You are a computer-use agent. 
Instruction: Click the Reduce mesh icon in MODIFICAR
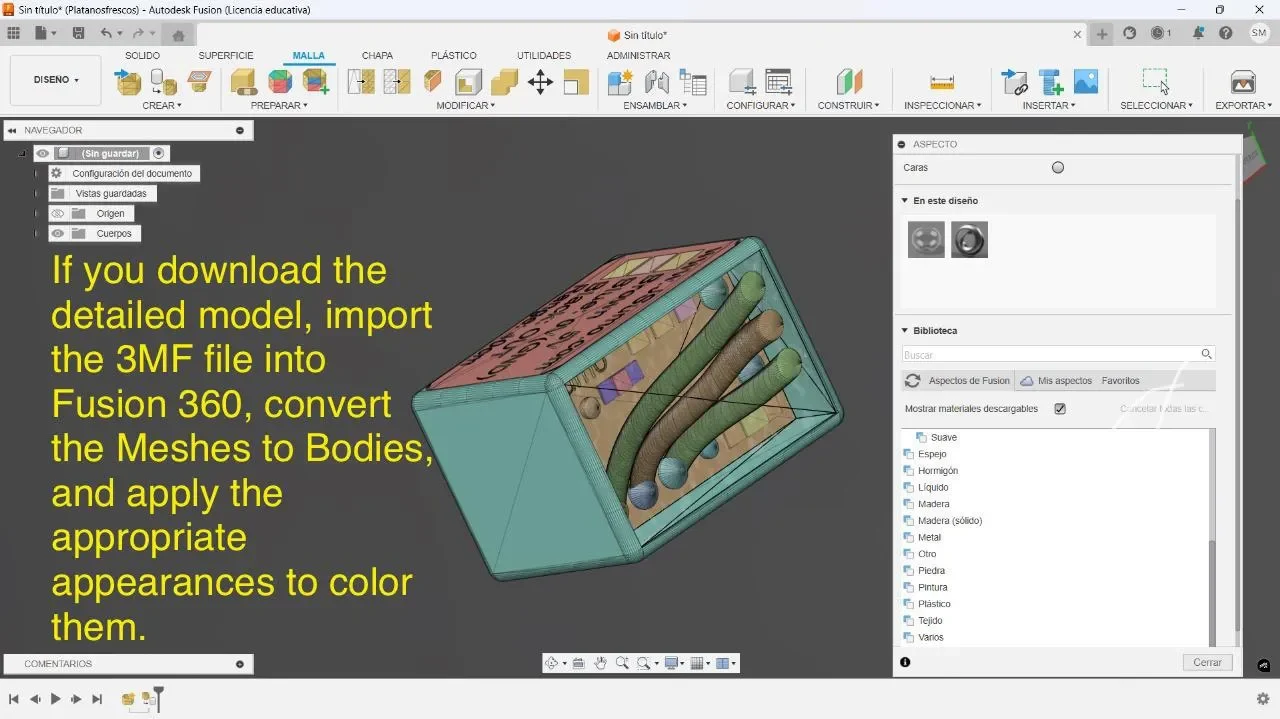pos(397,82)
